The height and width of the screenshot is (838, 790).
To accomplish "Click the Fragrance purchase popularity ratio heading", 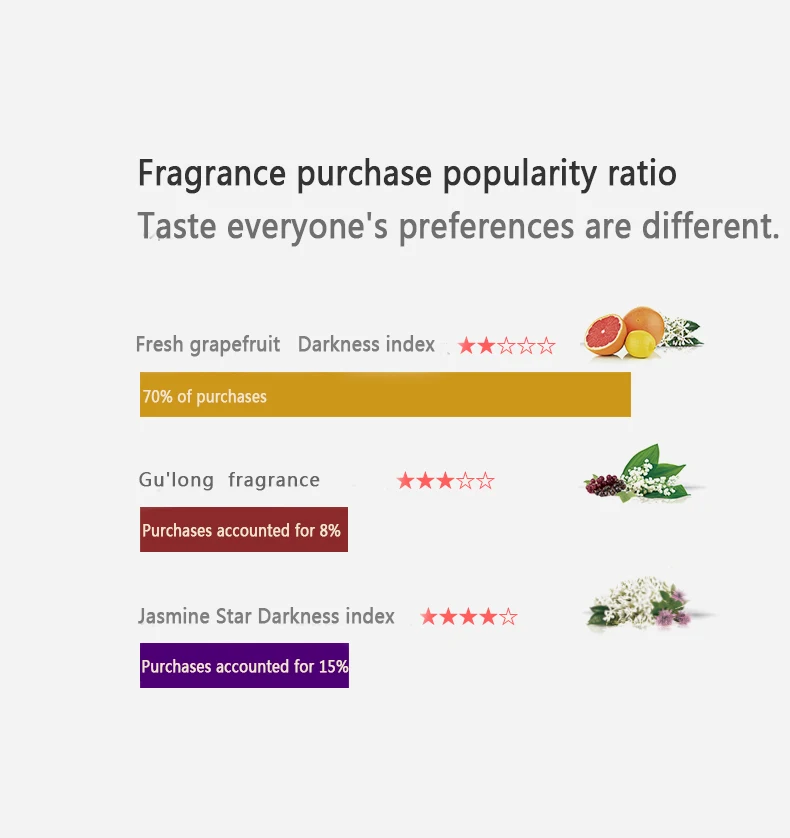I will 407,173.
